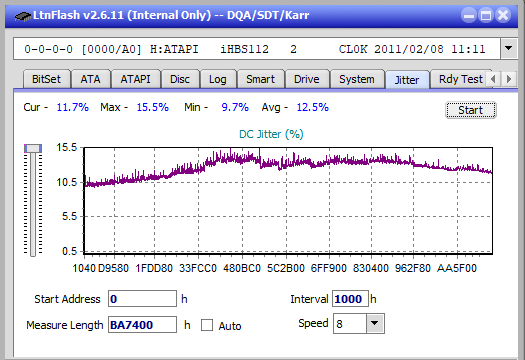The width and height of the screenshot is (525, 360).
Task: Switch to the BitSet tab
Action: tap(47, 79)
